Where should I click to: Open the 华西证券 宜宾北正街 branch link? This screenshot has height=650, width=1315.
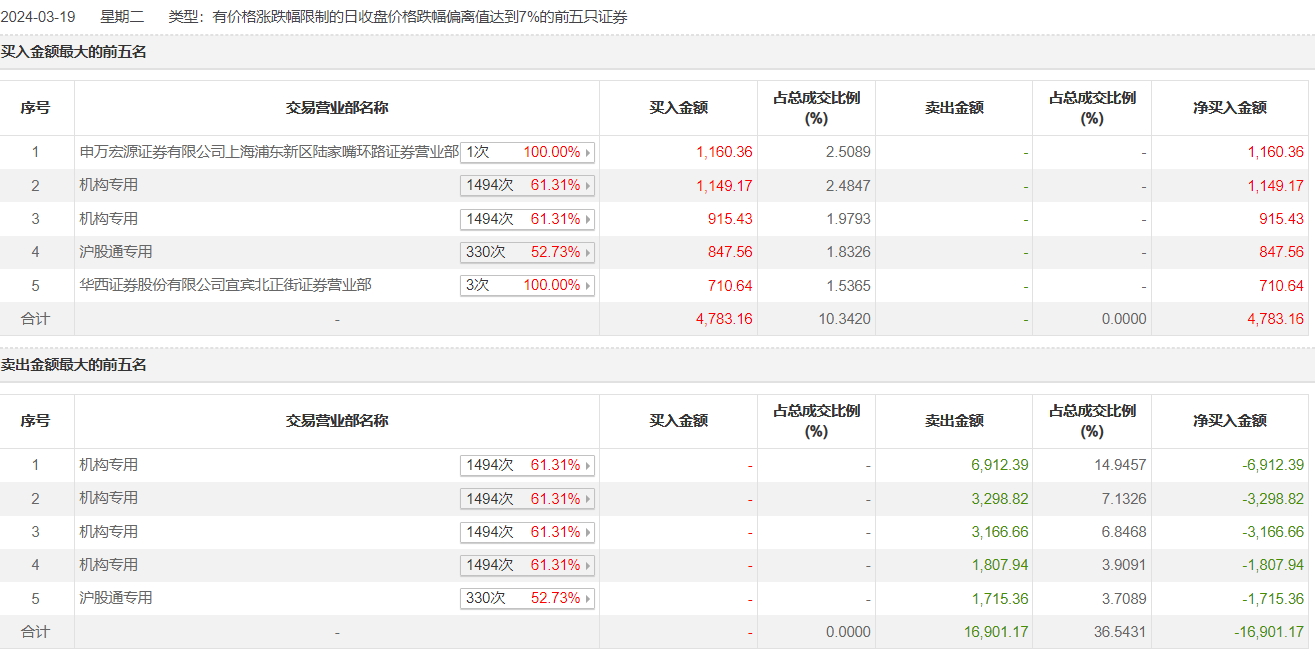pyautogui.click(x=225, y=285)
